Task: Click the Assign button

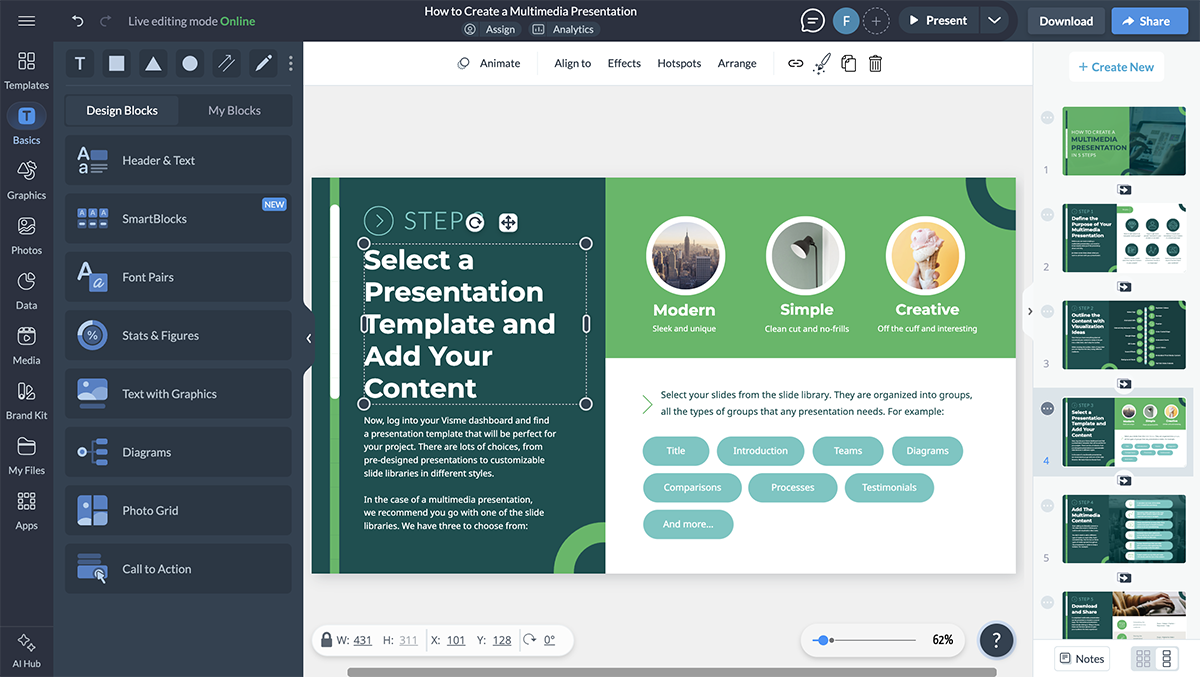Action: 490,30
